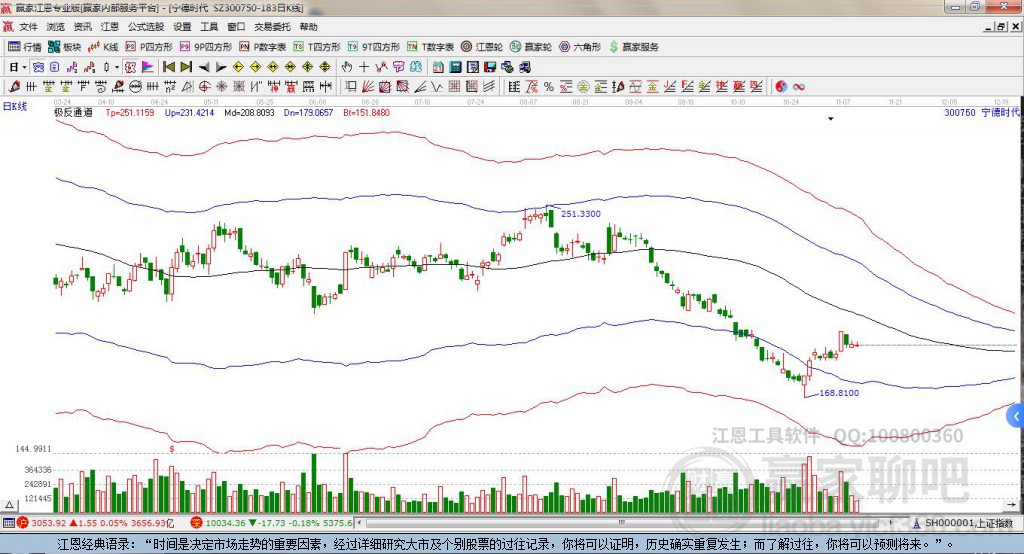The width and height of the screenshot is (1024, 554).
Task: Click the keyboard icon in status bar
Action: (x=8, y=523)
